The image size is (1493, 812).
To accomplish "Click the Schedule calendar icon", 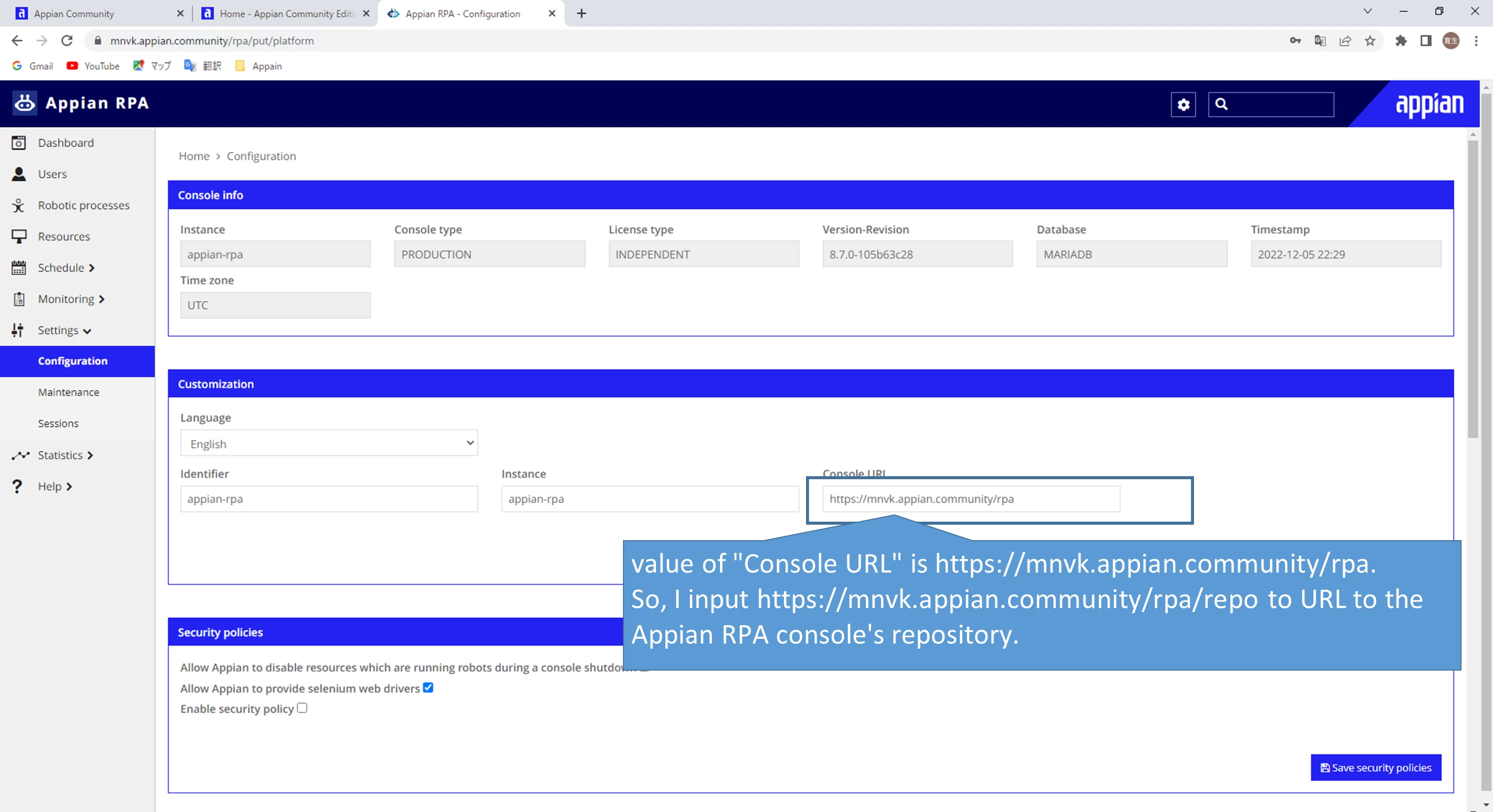I will tap(18, 267).
